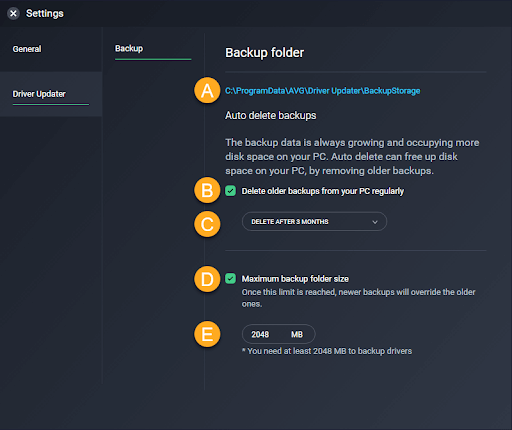
Task: Click the 'Backup folder' title text
Action: [x=264, y=53]
